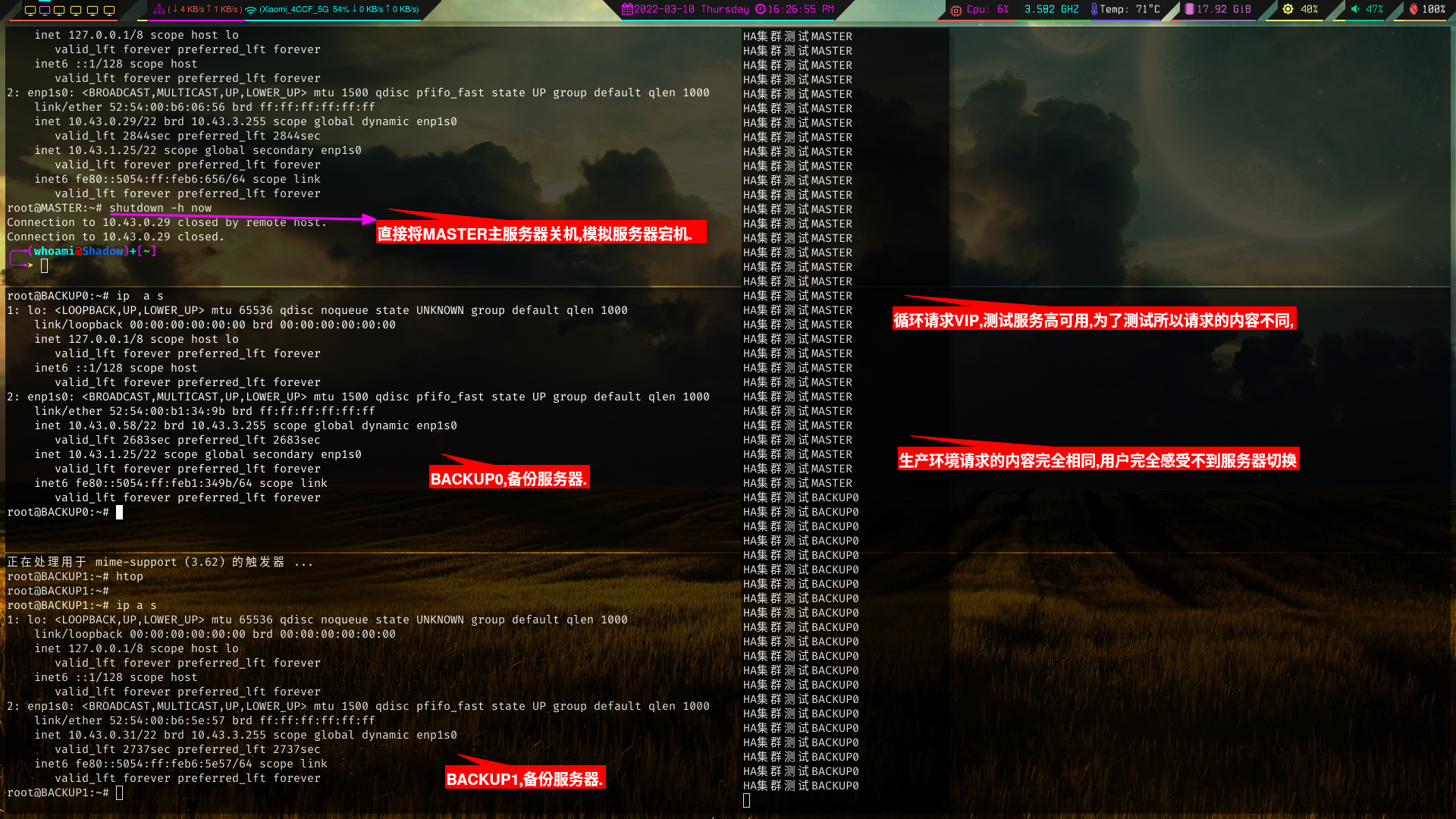This screenshot has width=1456, height=819.
Task: Click the brightness sun icon at 40%
Action: pyautogui.click(x=1288, y=9)
